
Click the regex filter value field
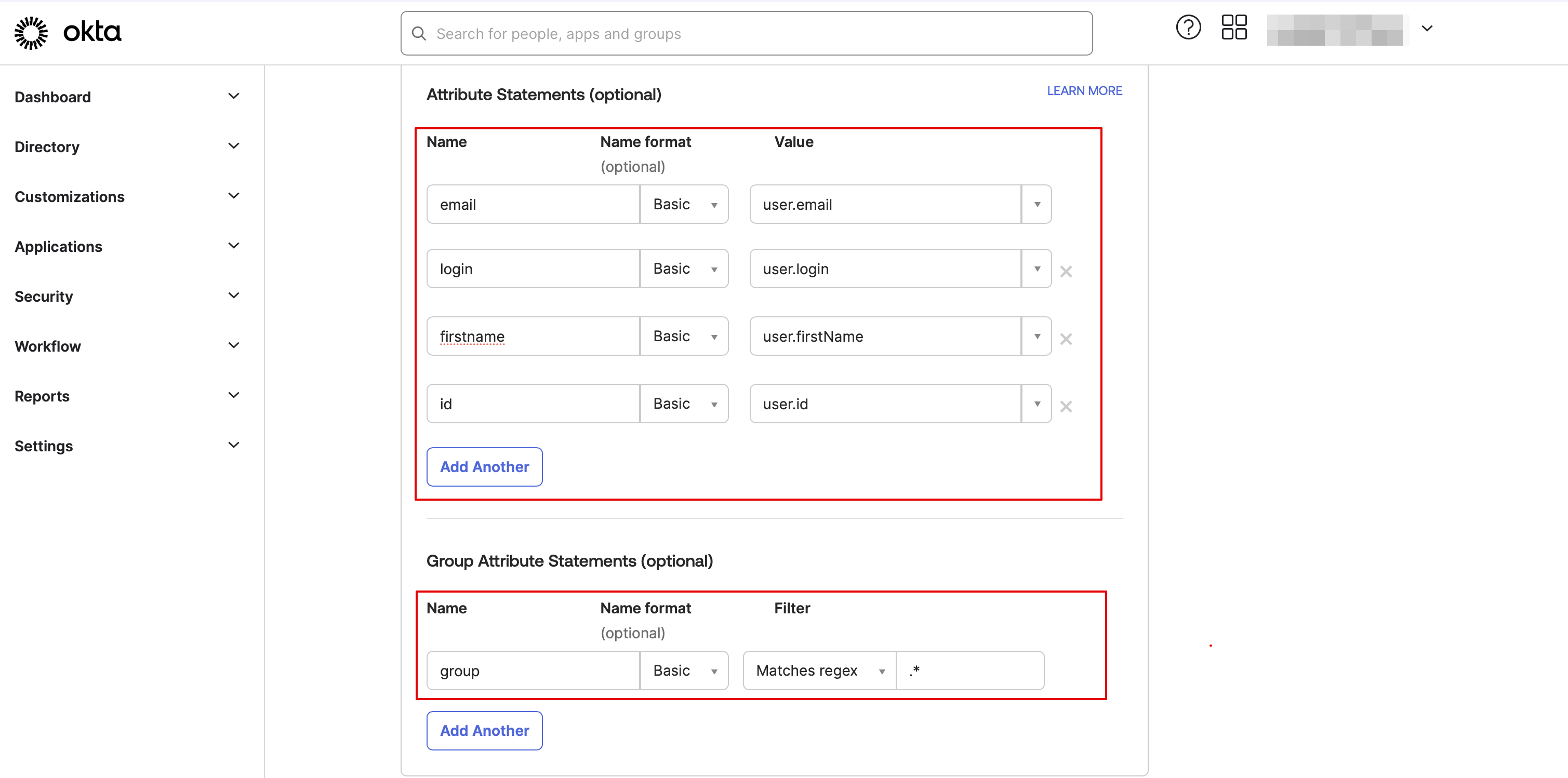point(971,671)
